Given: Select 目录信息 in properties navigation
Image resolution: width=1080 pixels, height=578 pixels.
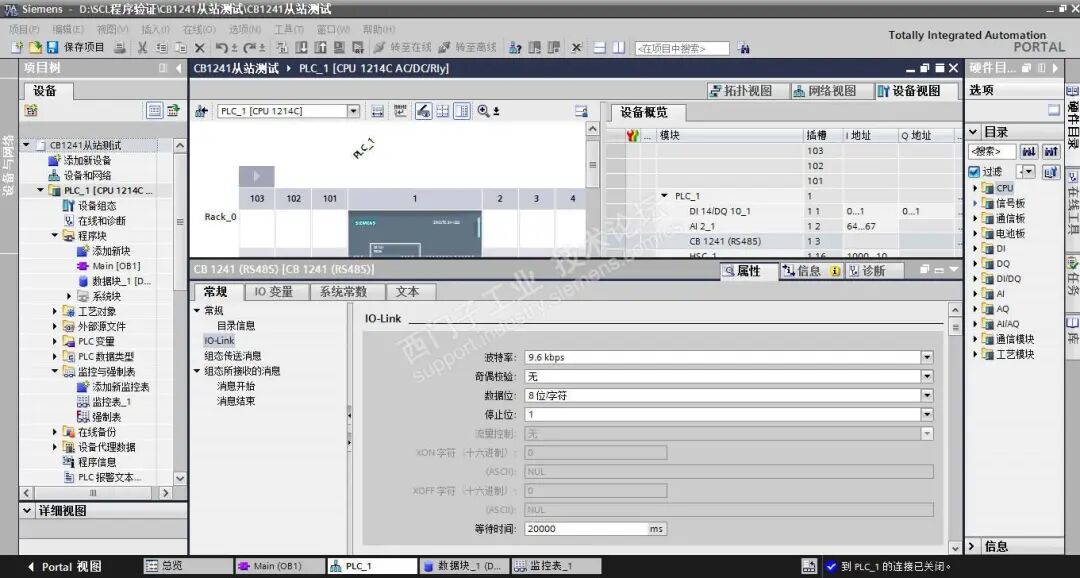Looking at the screenshot, I should click(x=236, y=326).
